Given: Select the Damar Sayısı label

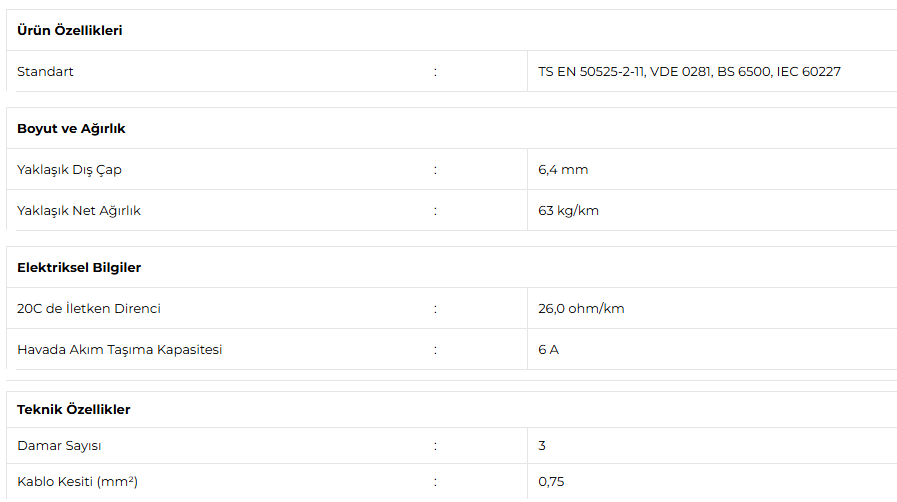Looking at the screenshot, I should click(59, 446).
